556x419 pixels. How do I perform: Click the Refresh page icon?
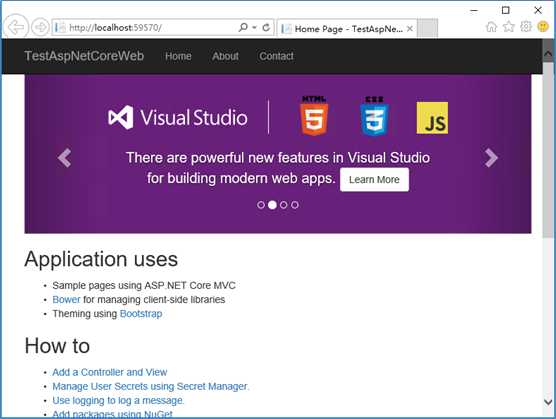tap(266, 27)
